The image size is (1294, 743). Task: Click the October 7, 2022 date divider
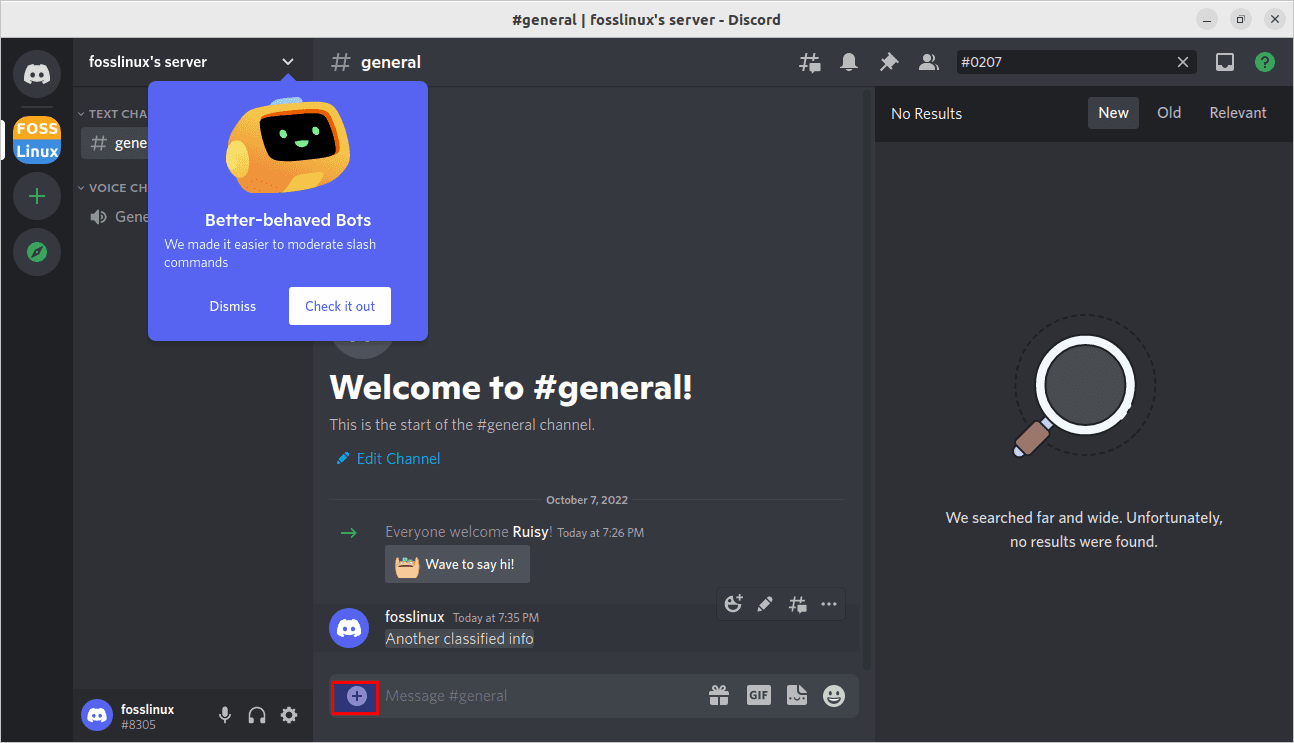[x=587, y=500]
